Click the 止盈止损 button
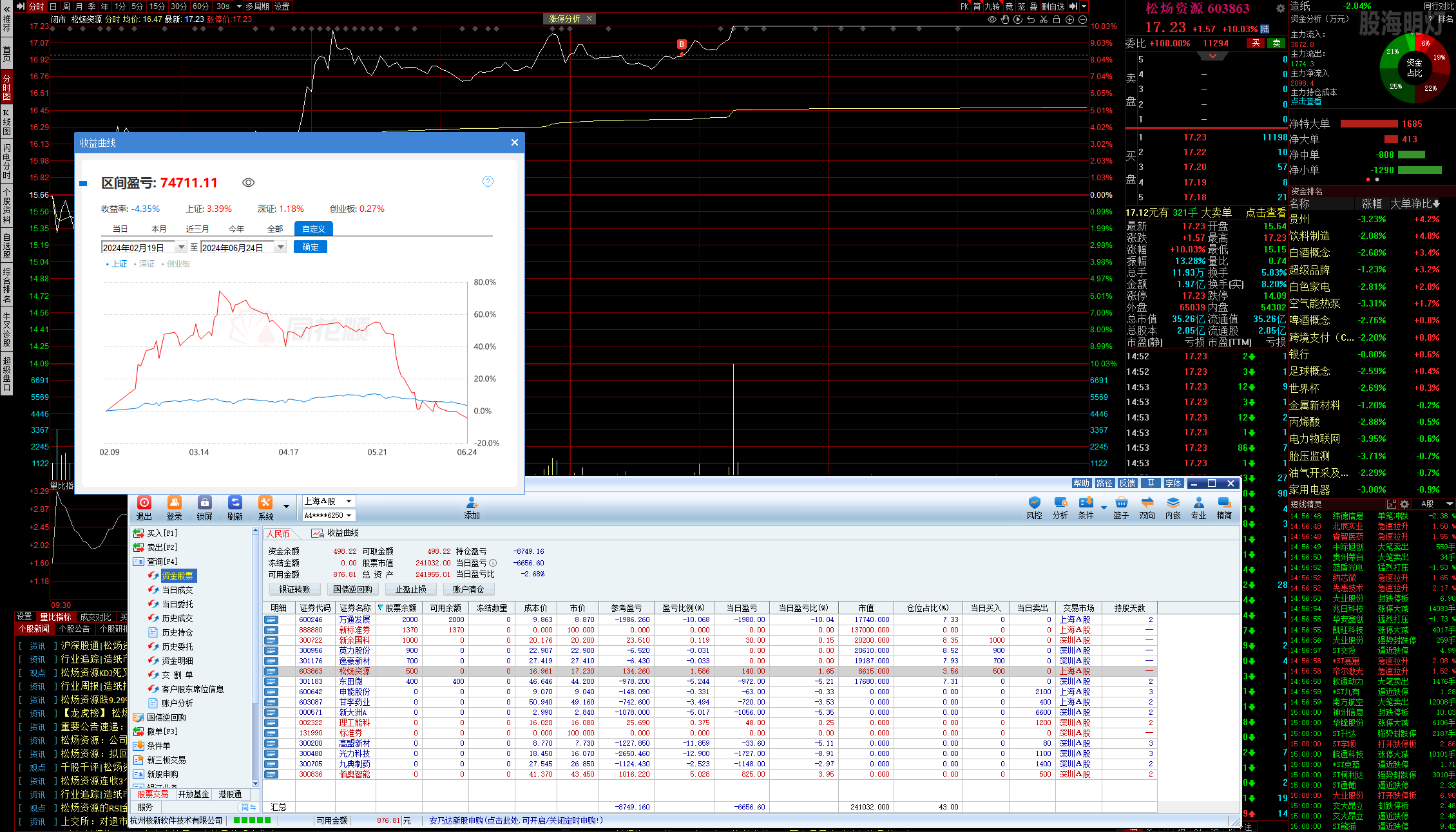The image size is (1456, 832). pos(411,589)
